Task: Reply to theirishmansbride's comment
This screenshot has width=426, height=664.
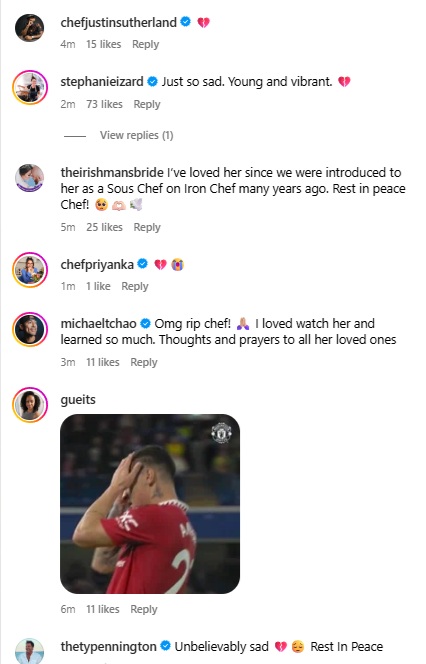Action: pos(147,227)
